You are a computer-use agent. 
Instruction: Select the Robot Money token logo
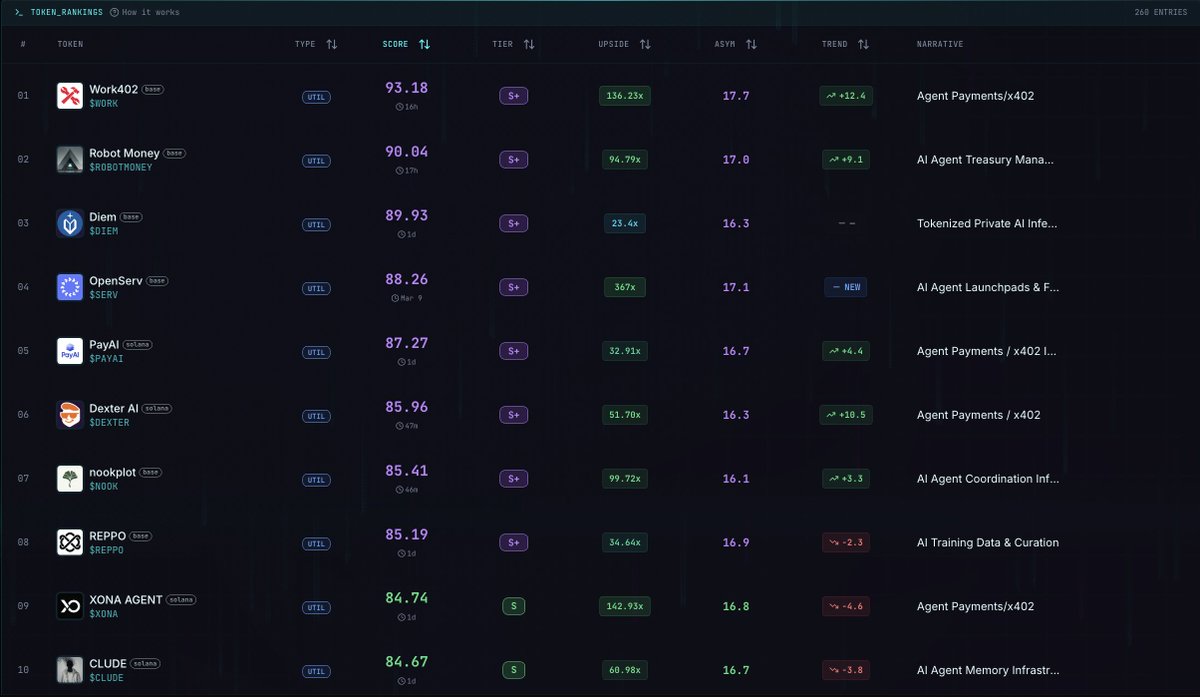[69, 159]
